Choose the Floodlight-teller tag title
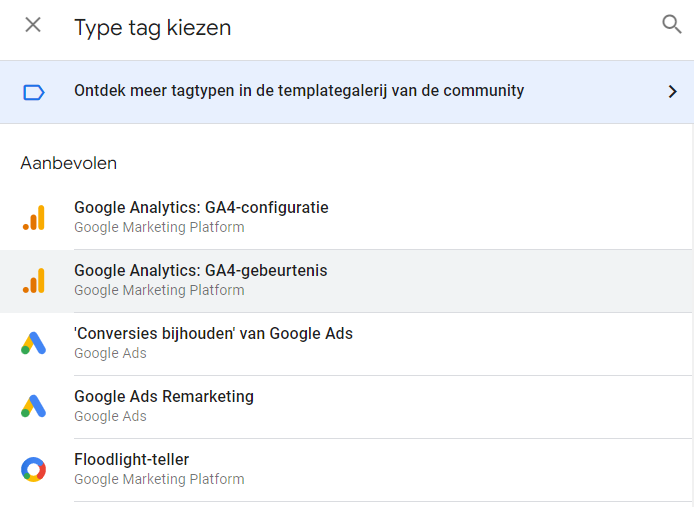The width and height of the screenshot is (694, 507). tap(131, 460)
